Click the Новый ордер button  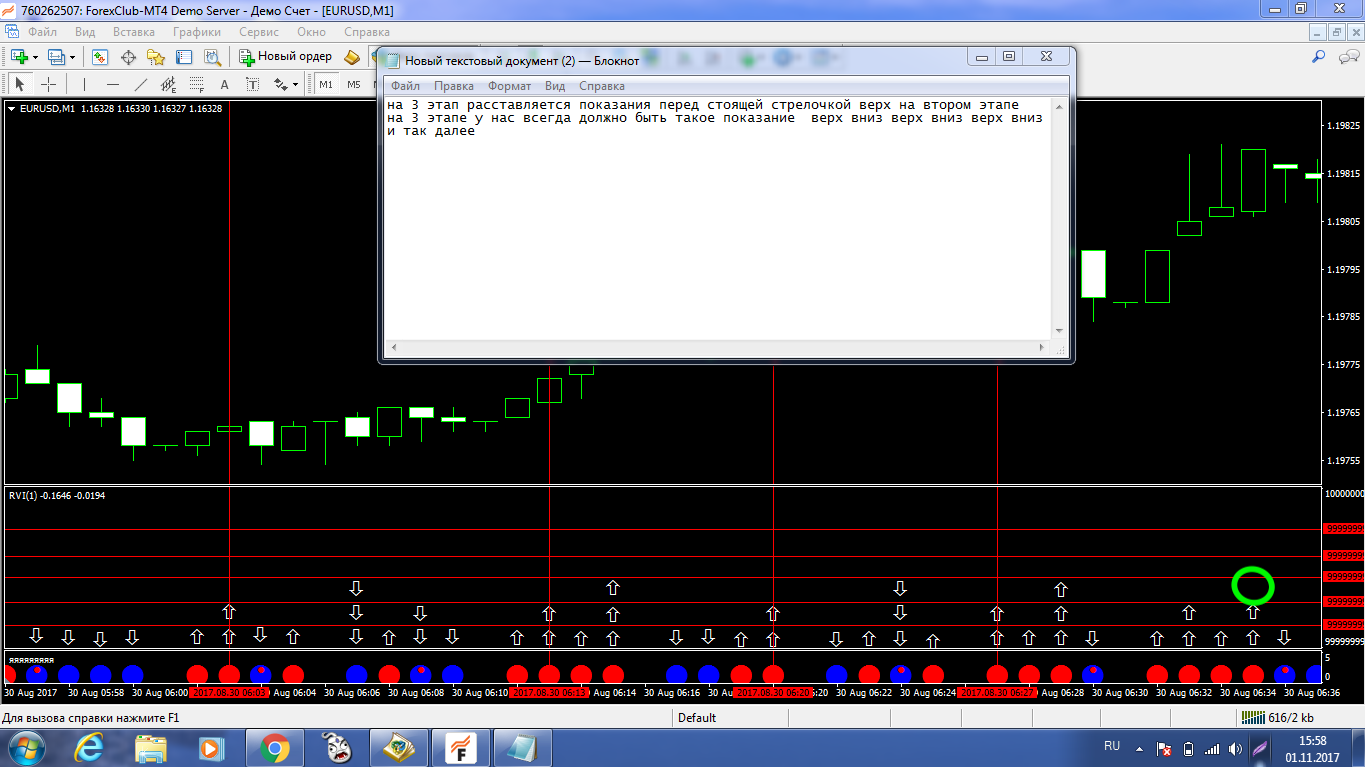tap(285, 57)
